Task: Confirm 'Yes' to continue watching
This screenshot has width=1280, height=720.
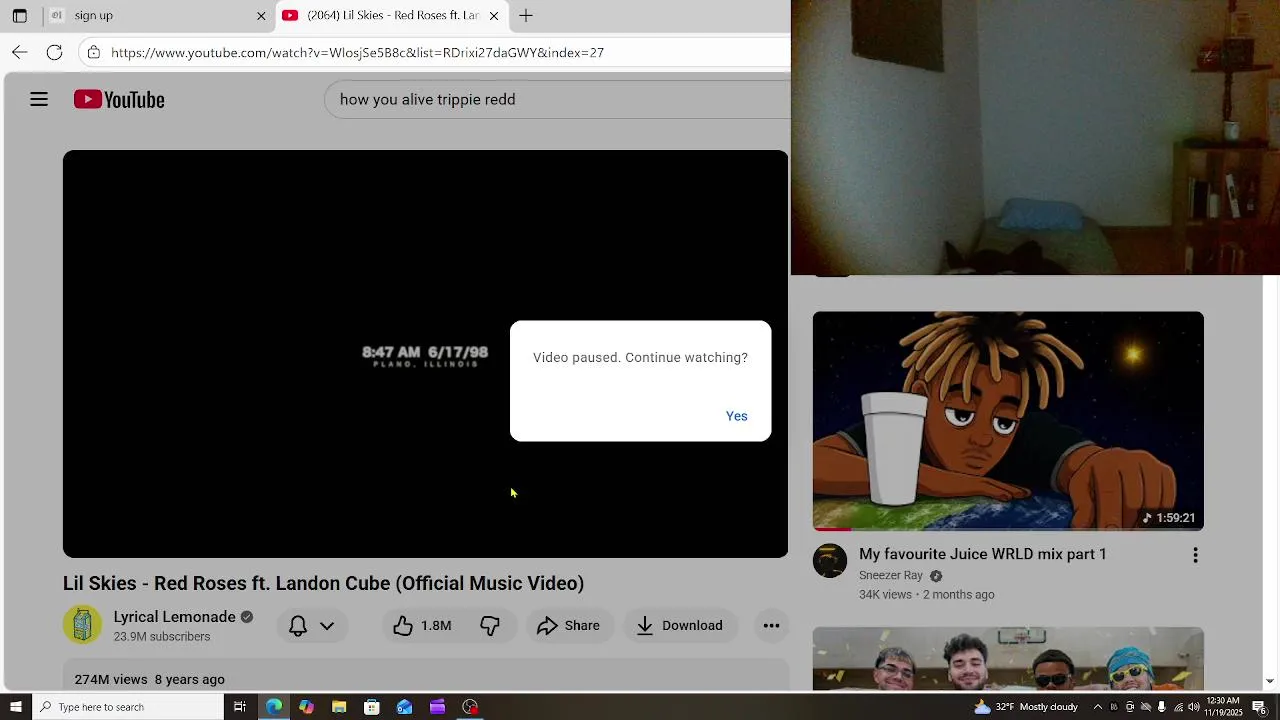Action: pos(736,416)
